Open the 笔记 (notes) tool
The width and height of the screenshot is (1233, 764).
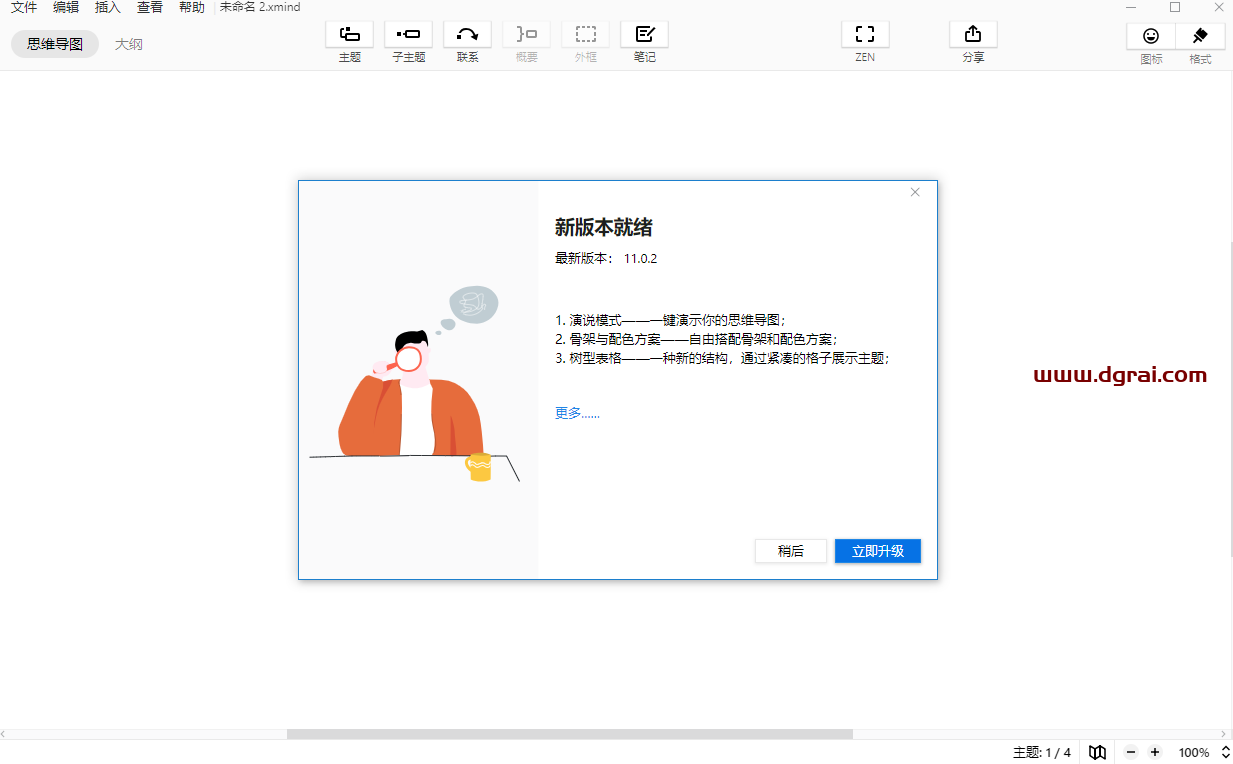pyautogui.click(x=644, y=34)
